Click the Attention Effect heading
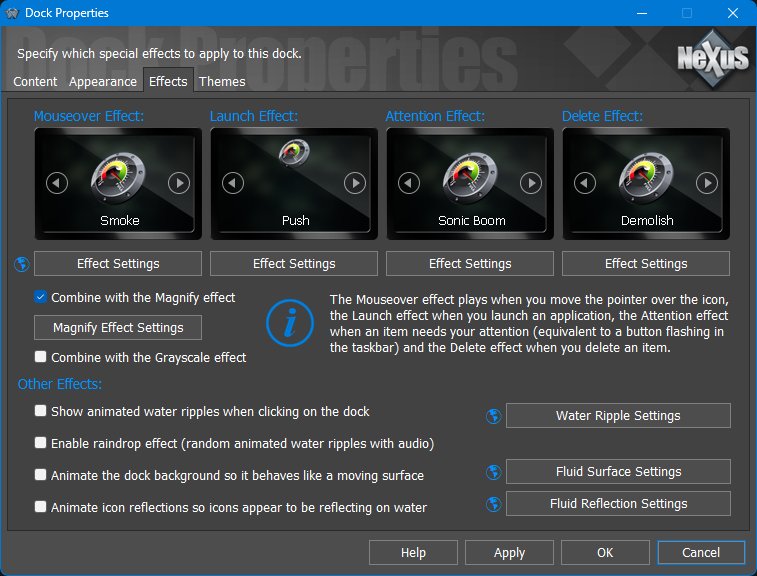The height and width of the screenshot is (576, 757). tap(435, 116)
